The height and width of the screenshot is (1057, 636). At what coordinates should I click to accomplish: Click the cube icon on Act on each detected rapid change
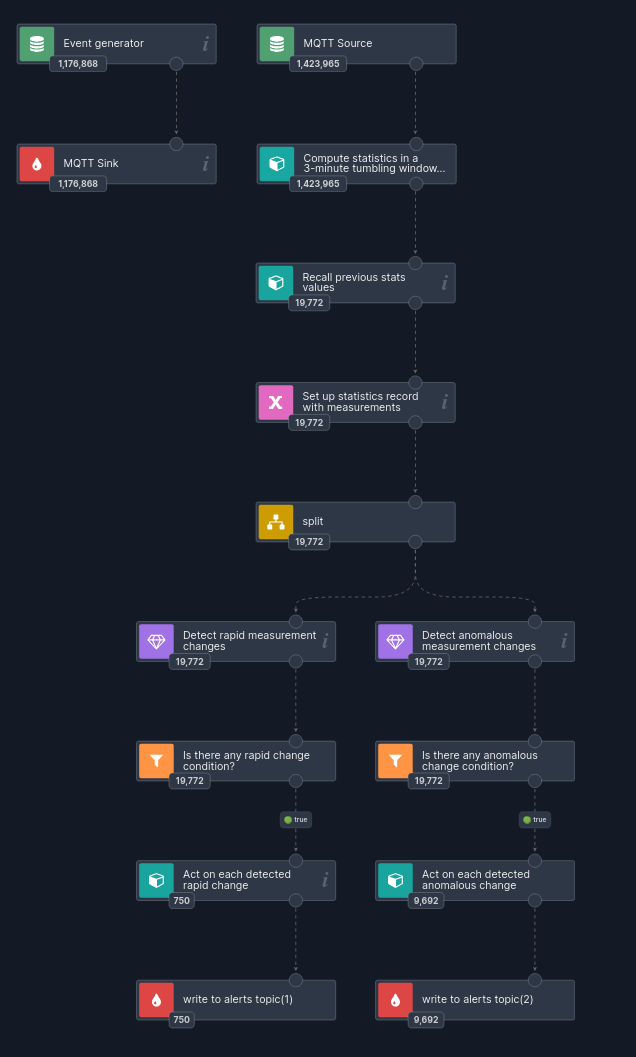[x=156, y=880]
